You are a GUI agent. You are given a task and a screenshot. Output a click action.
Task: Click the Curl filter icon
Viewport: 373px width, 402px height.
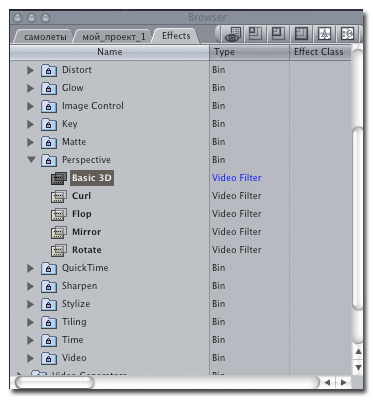coord(59,196)
